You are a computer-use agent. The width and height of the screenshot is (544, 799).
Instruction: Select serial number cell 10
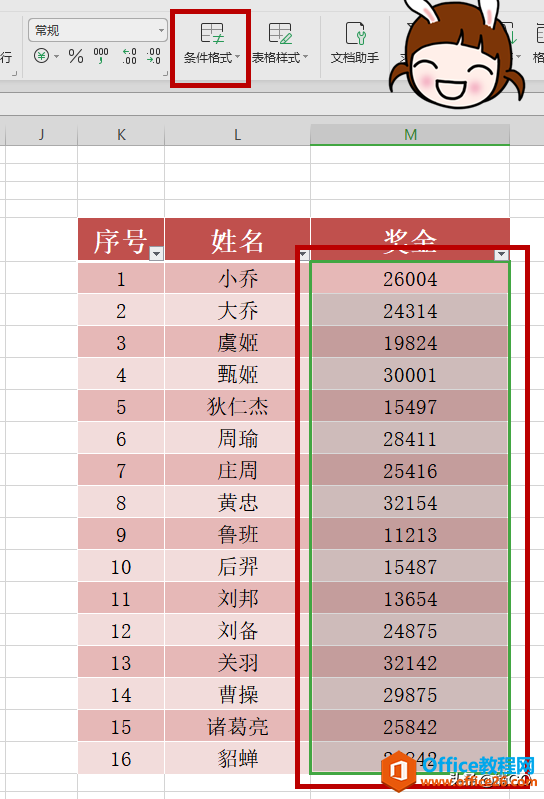click(x=121, y=566)
